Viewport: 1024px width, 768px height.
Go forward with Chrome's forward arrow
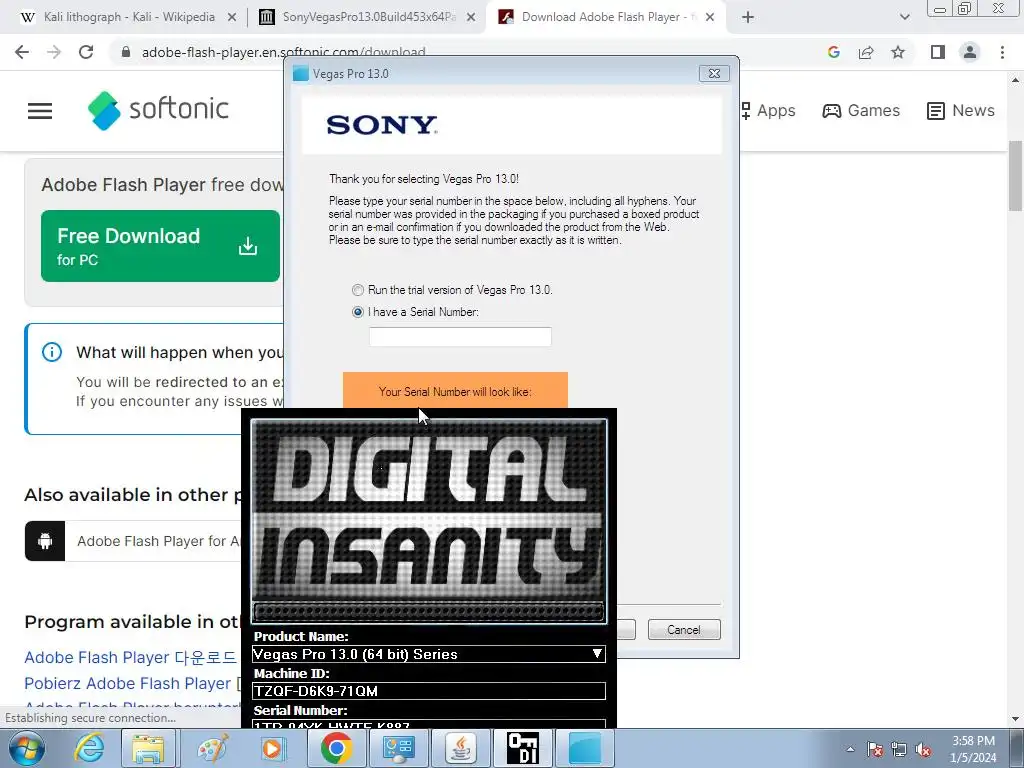(54, 52)
